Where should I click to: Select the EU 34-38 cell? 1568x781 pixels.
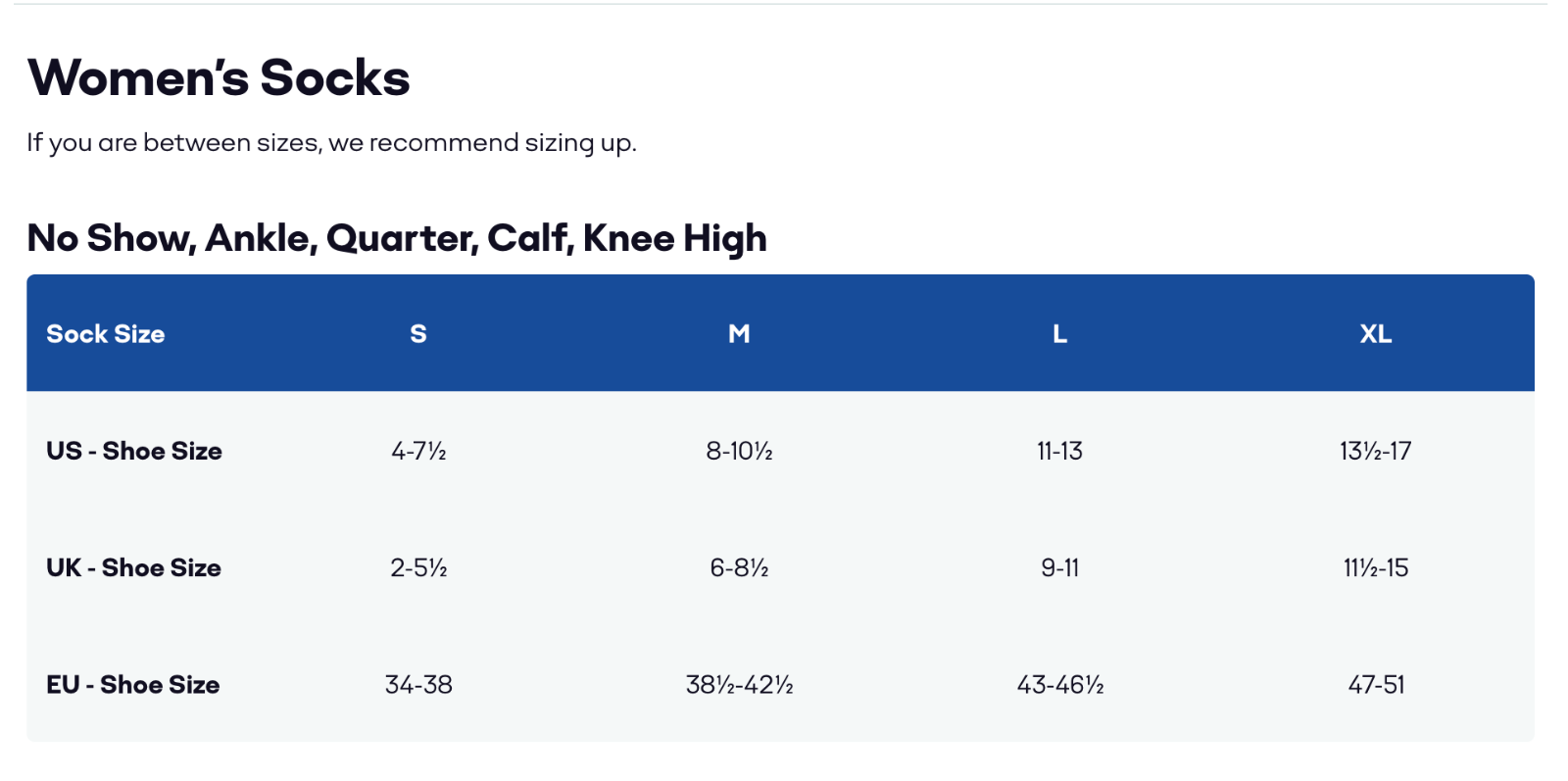(x=418, y=685)
